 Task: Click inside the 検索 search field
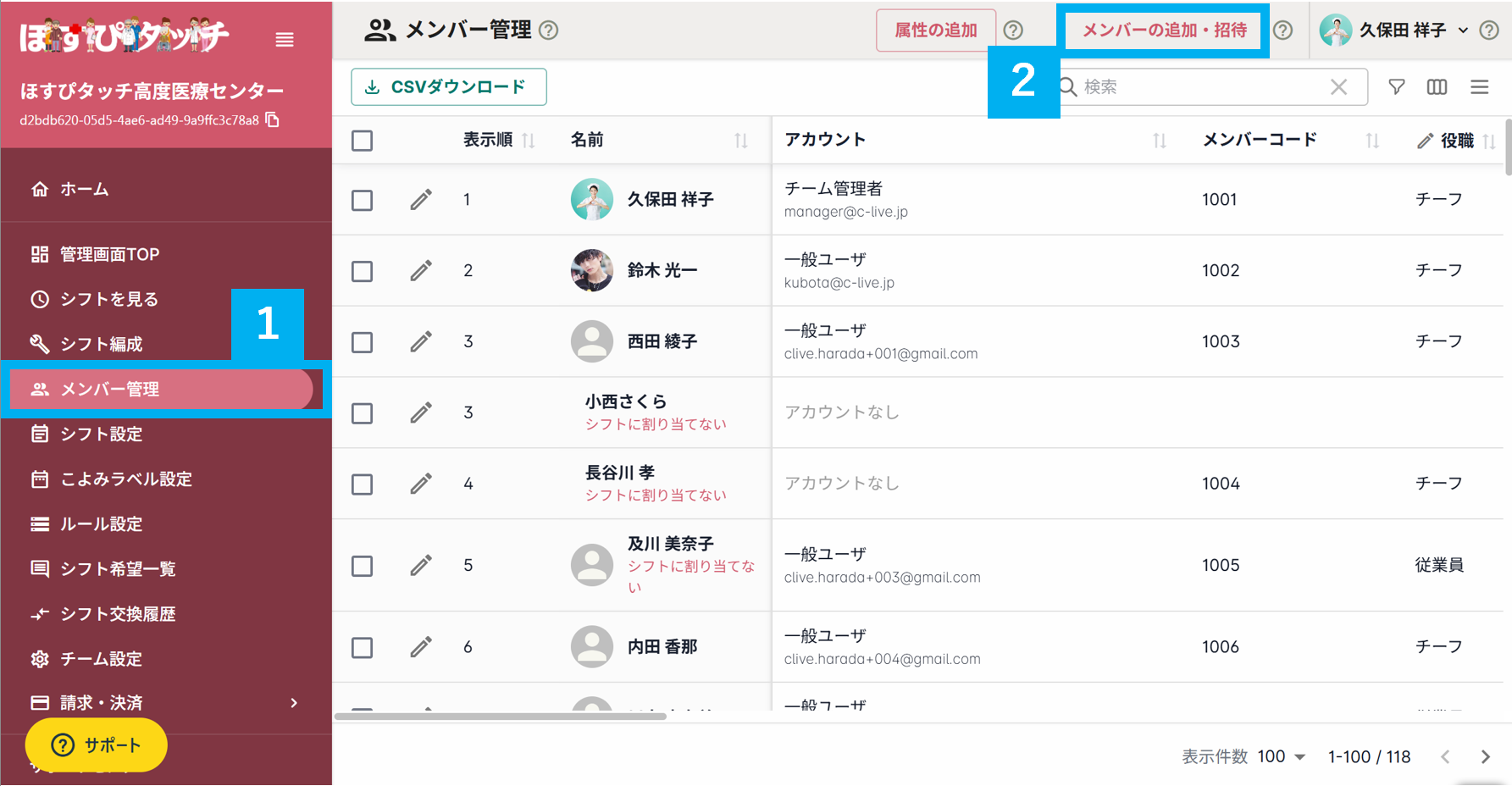coord(1186,86)
